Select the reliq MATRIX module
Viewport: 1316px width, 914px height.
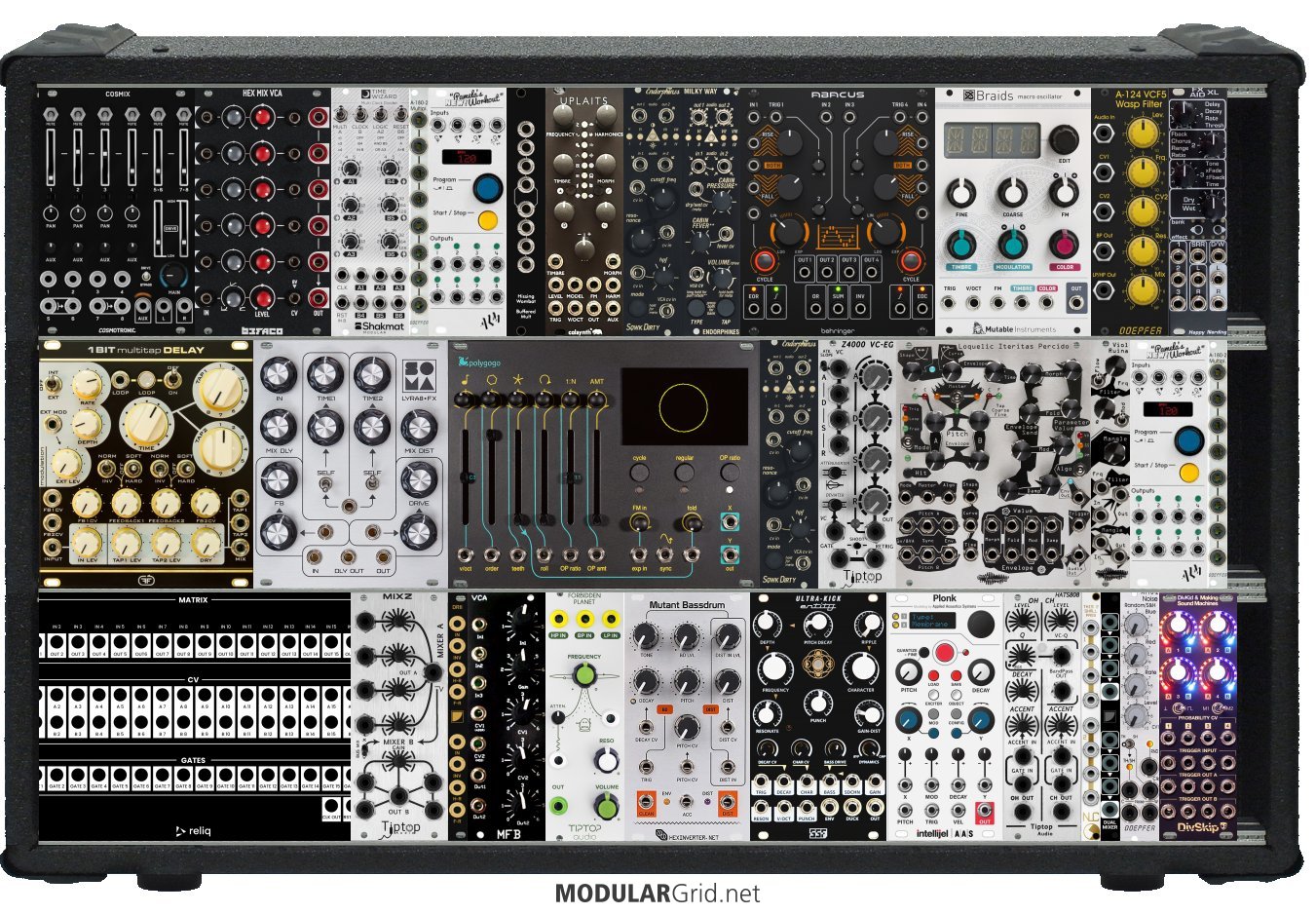coord(194,717)
